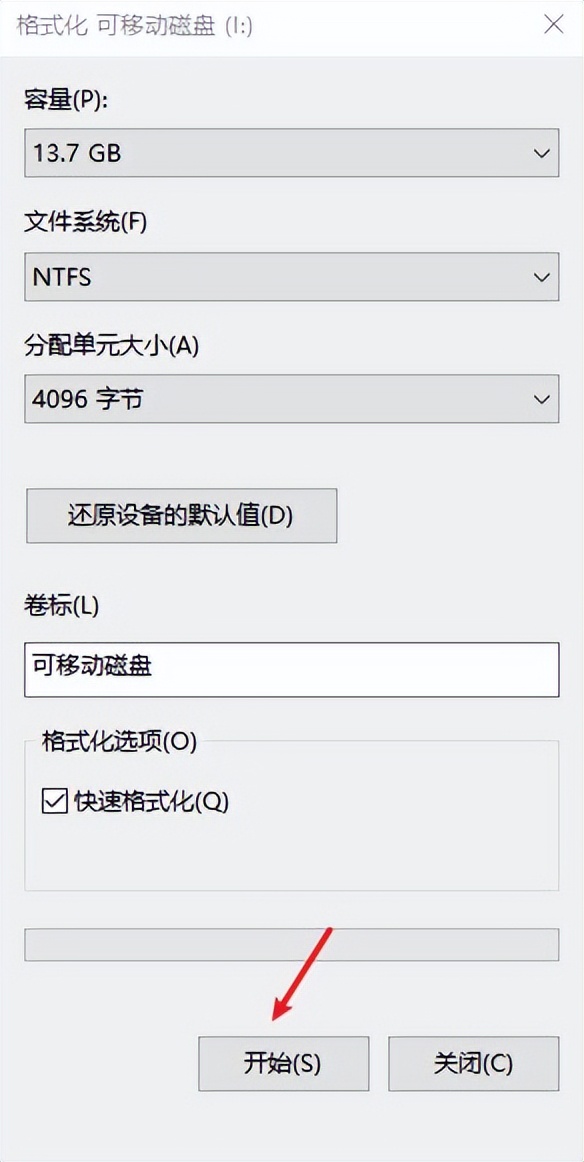Click inside the 卷标 volume label field
Viewport: 584px width, 1162px height.
291,670
